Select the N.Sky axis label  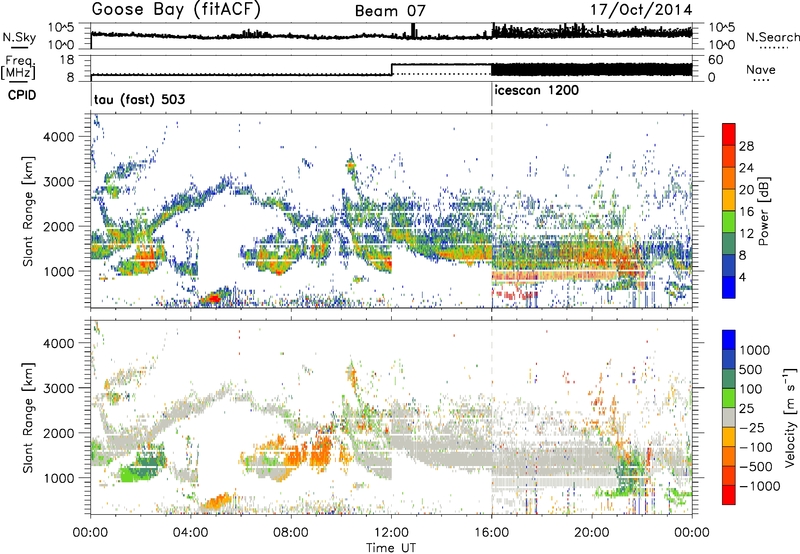(19, 37)
